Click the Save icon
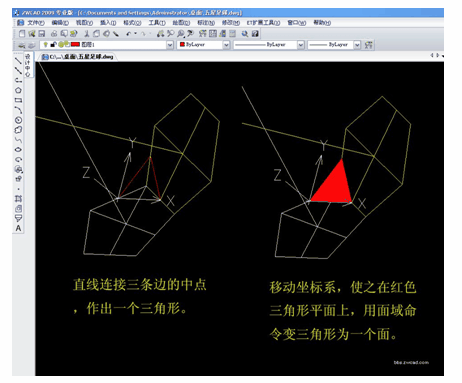Image resolution: width=462 pixels, height=383 pixels. 42,34
